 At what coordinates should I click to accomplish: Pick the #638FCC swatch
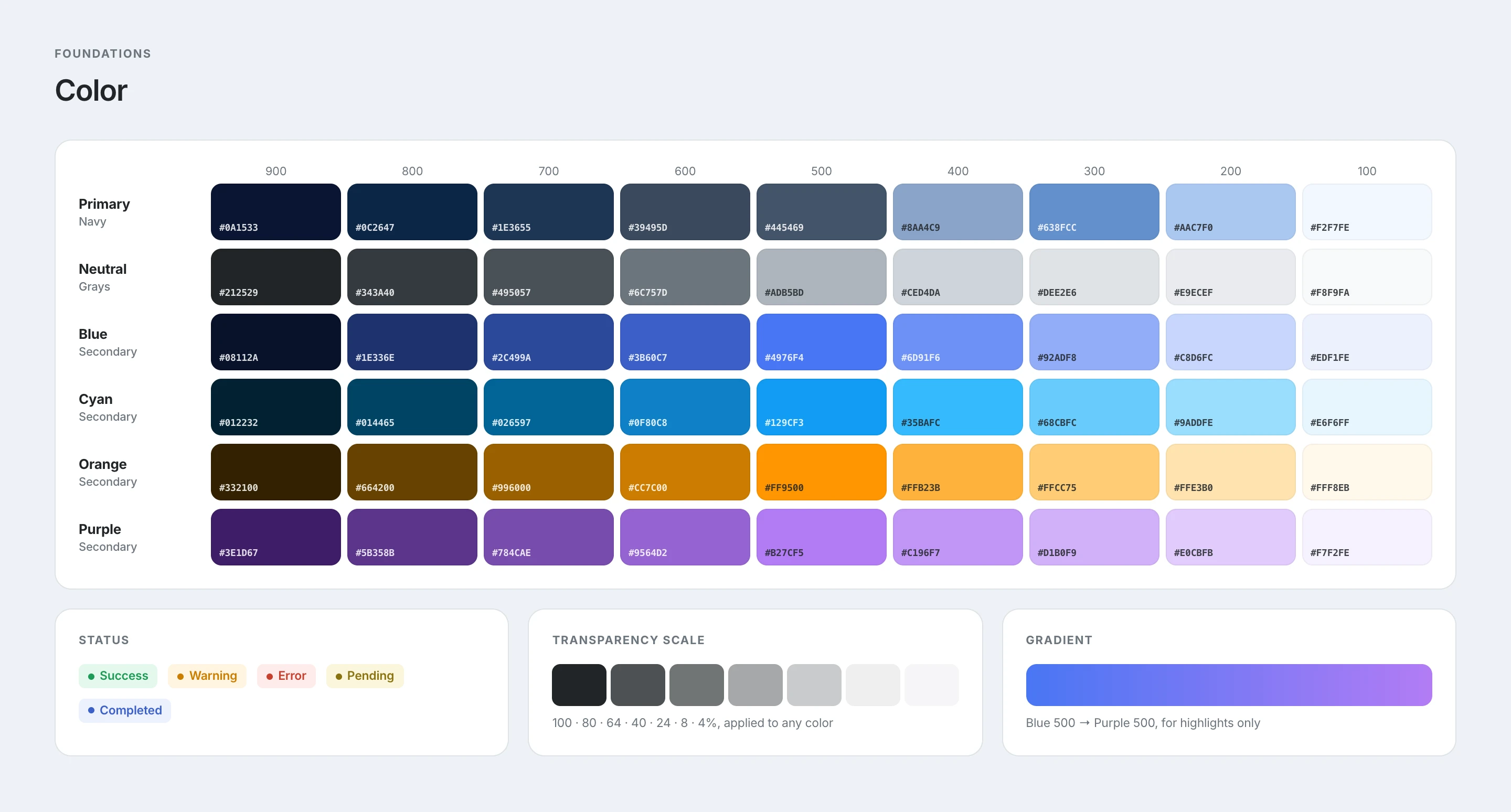click(1094, 211)
